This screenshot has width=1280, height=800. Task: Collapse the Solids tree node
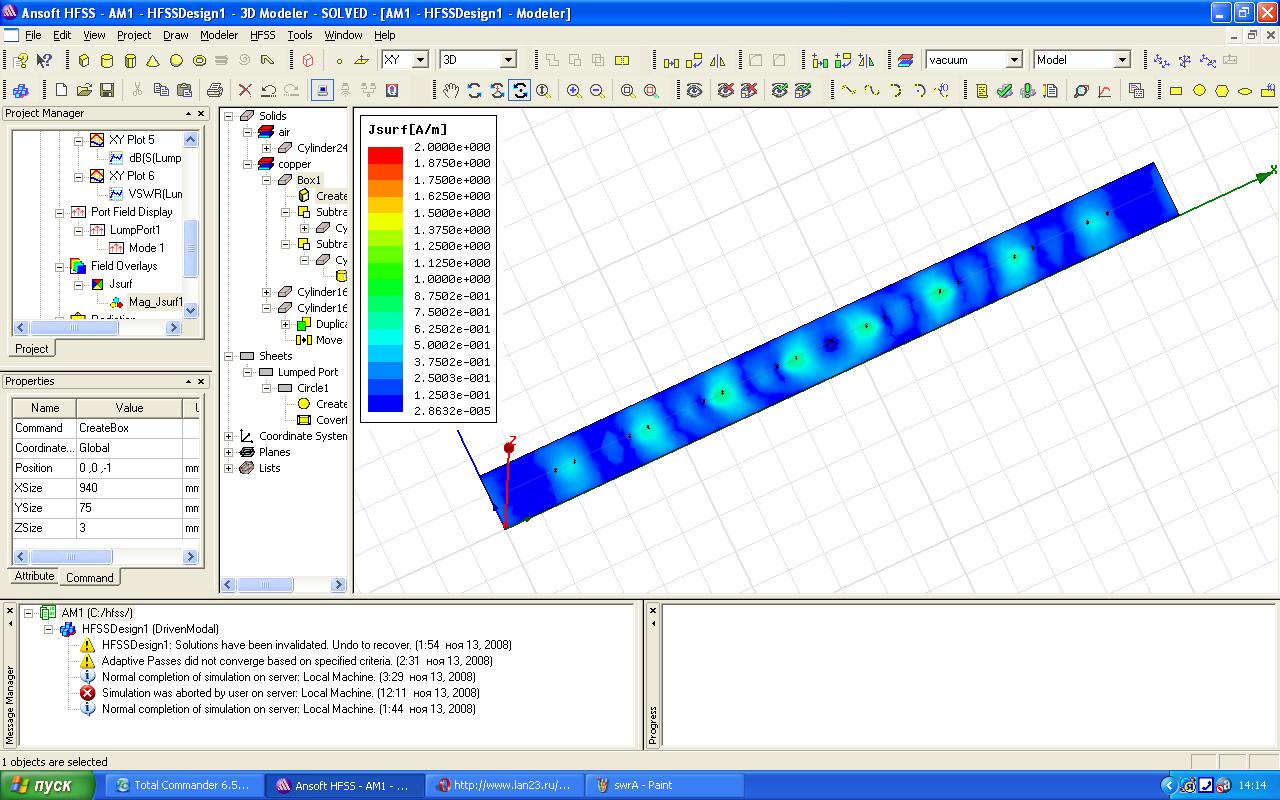point(229,116)
